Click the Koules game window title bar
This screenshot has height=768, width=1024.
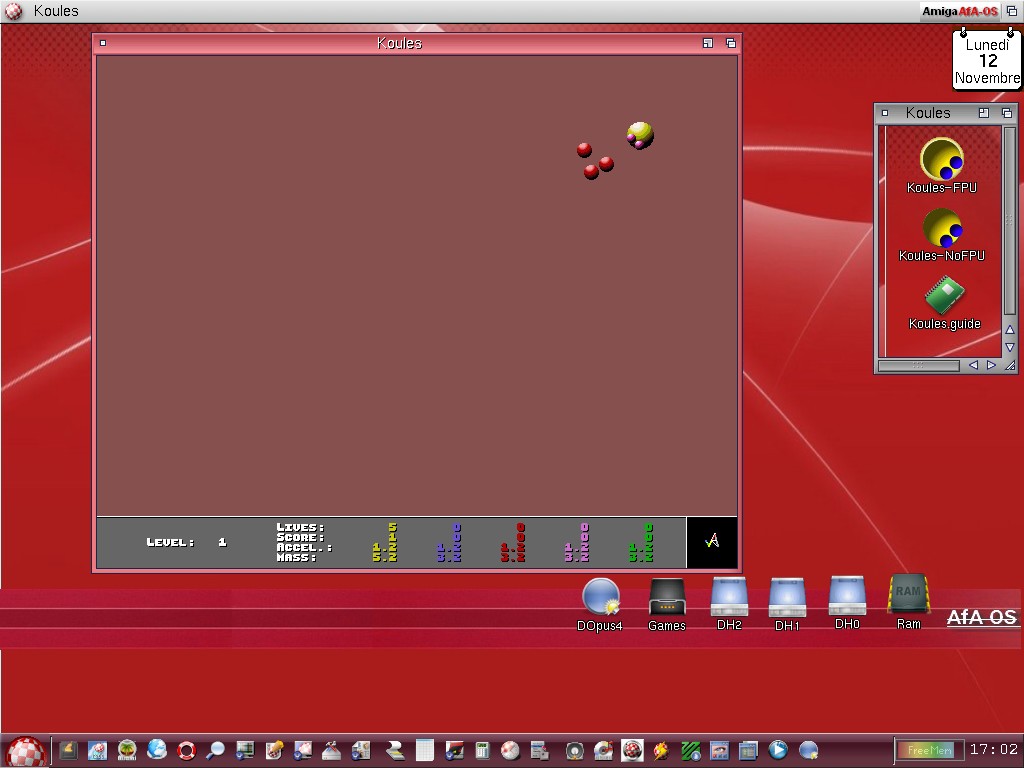[x=400, y=43]
